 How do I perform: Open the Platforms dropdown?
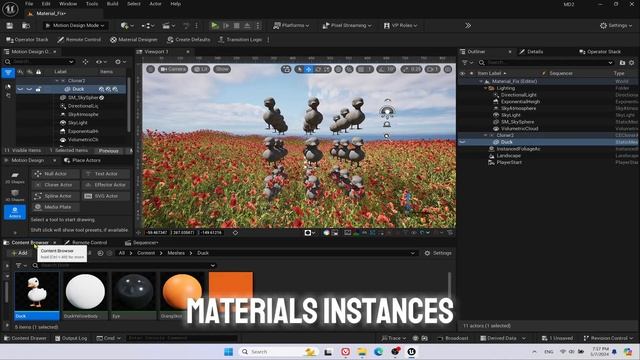[291, 25]
